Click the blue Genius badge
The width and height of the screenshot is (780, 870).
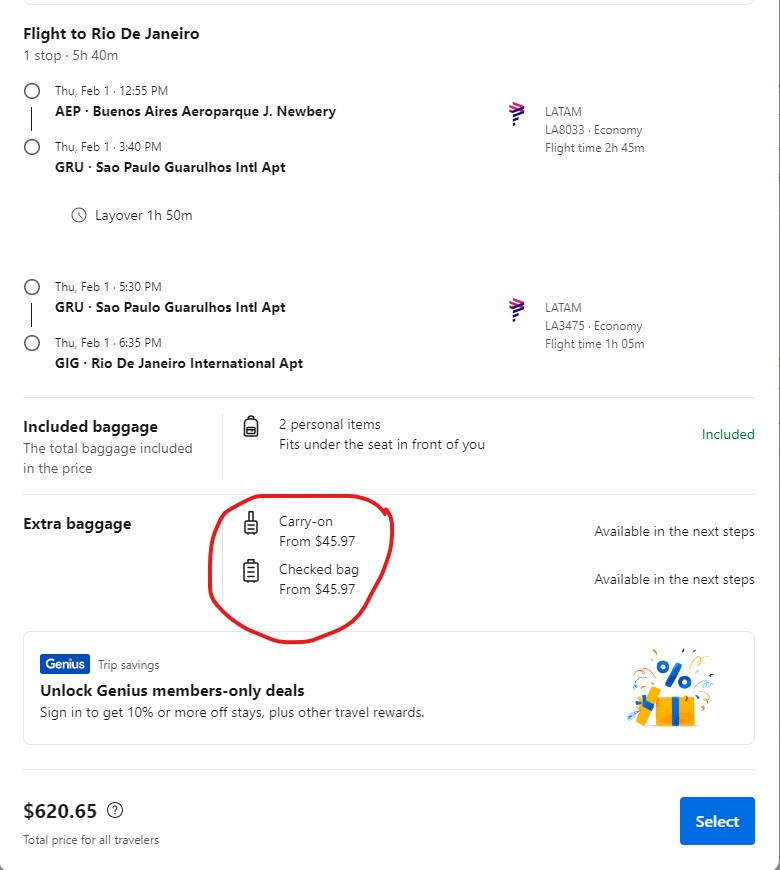coord(65,664)
